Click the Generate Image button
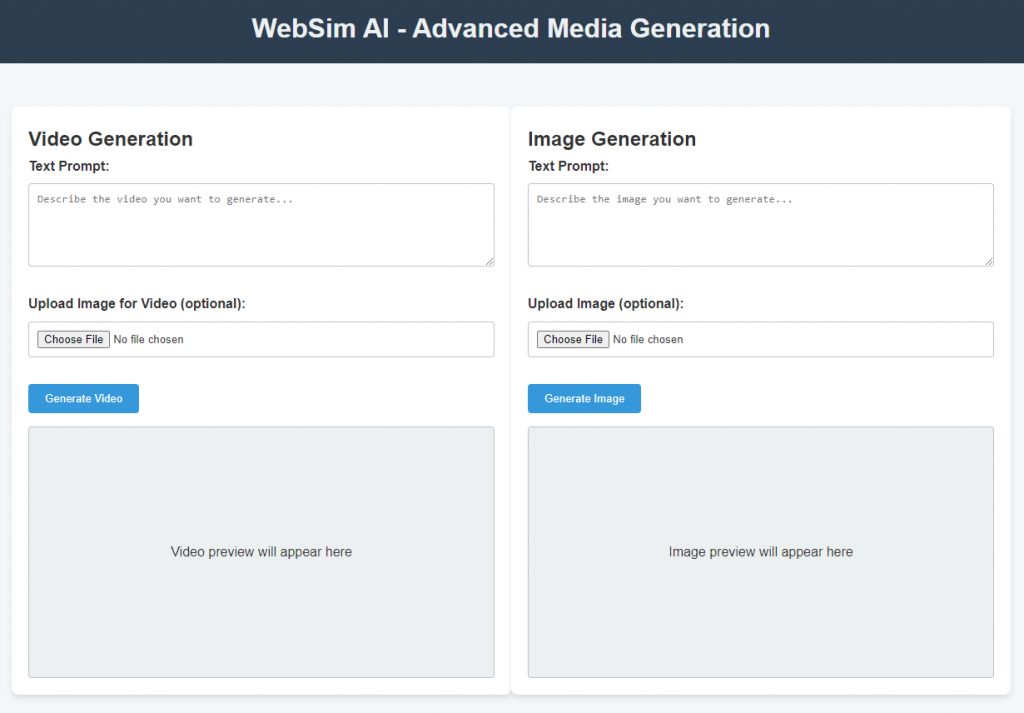The width and height of the screenshot is (1024, 713). tap(584, 398)
